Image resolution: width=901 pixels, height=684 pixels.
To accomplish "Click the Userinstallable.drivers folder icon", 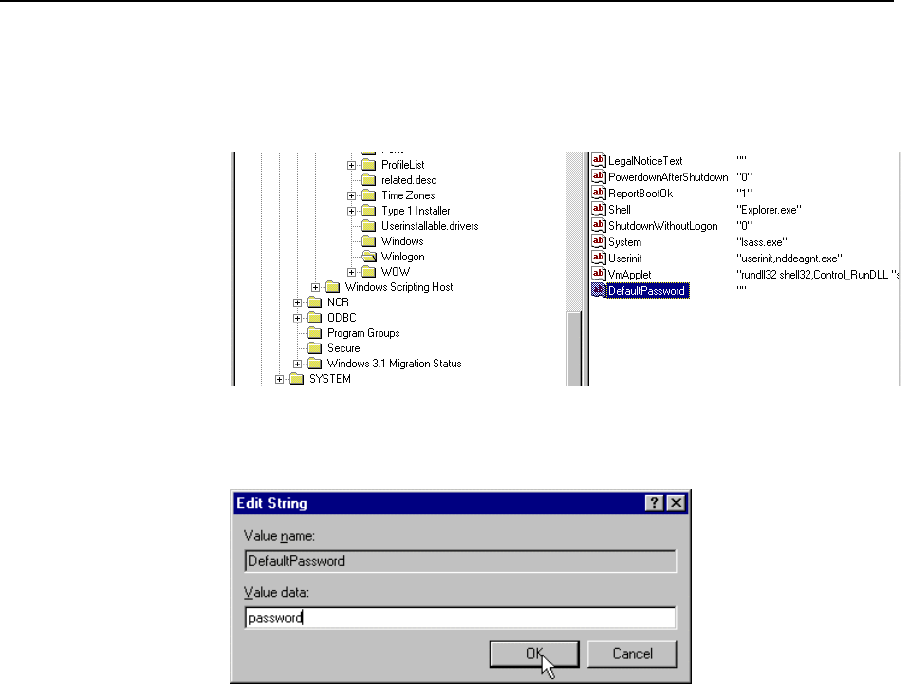I will (x=368, y=226).
